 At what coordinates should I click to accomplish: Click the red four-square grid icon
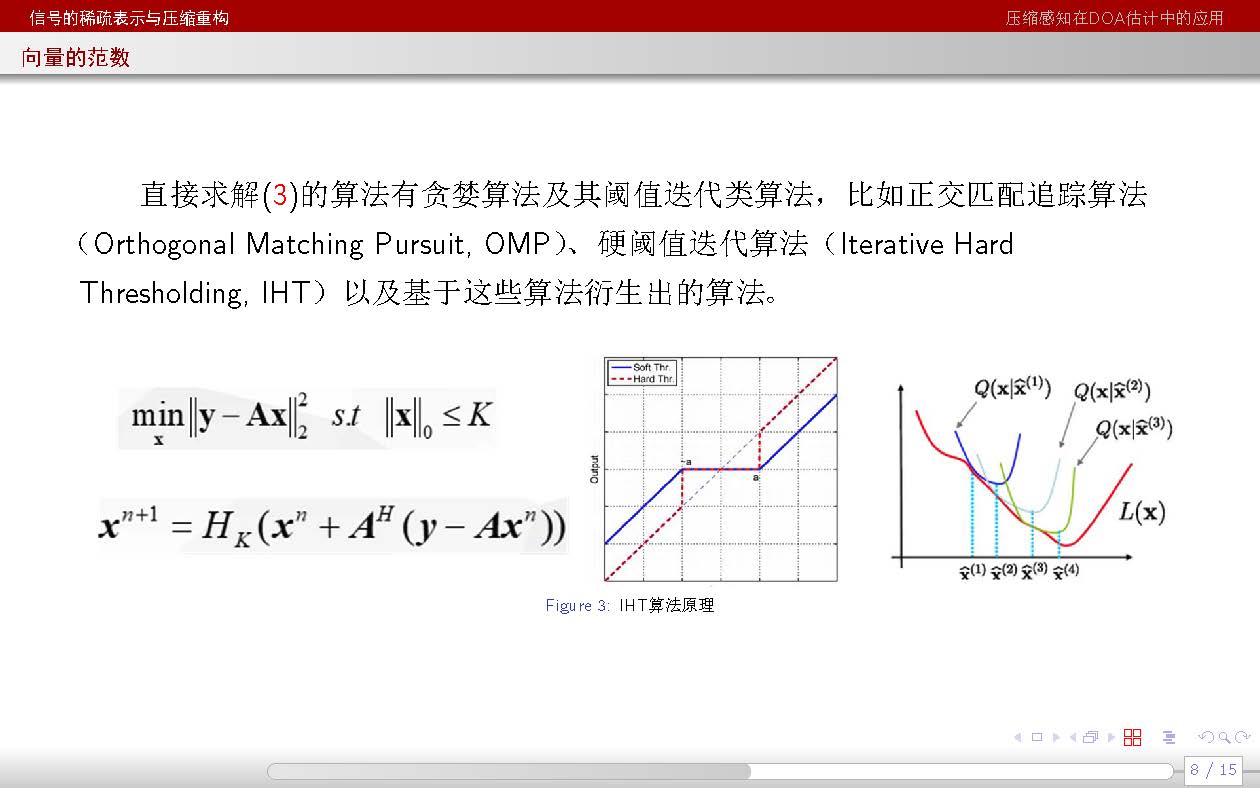click(1132, 737)
